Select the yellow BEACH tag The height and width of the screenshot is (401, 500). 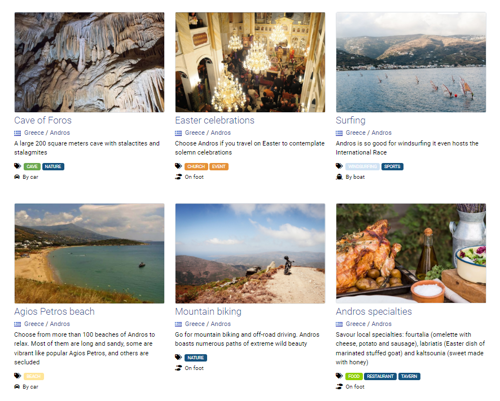point(34,376)
